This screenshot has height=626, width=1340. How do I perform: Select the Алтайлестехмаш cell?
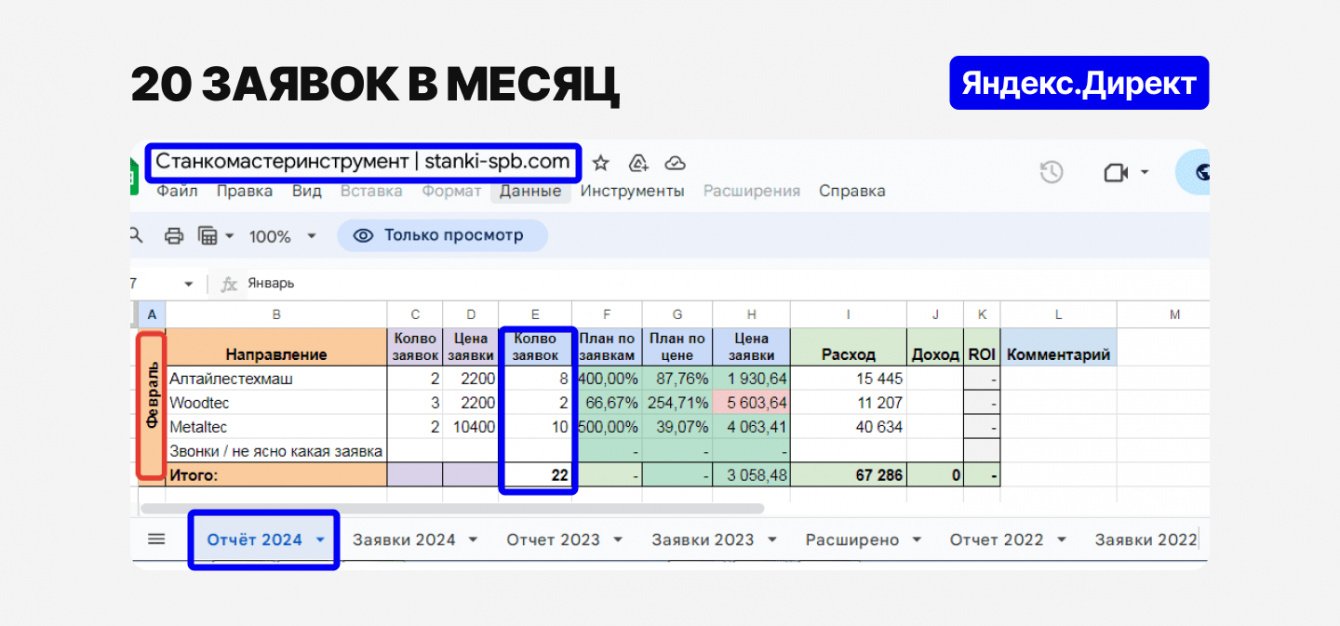pos(276,378)
